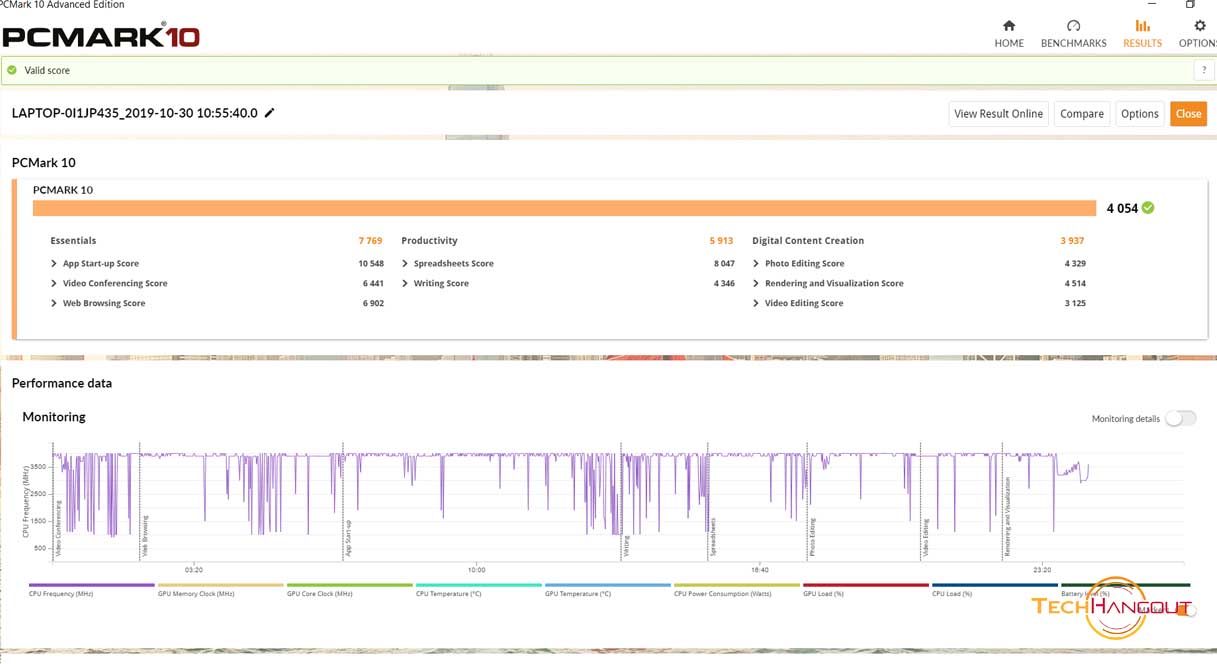Click the overall score 4 054

[1122, 208]
